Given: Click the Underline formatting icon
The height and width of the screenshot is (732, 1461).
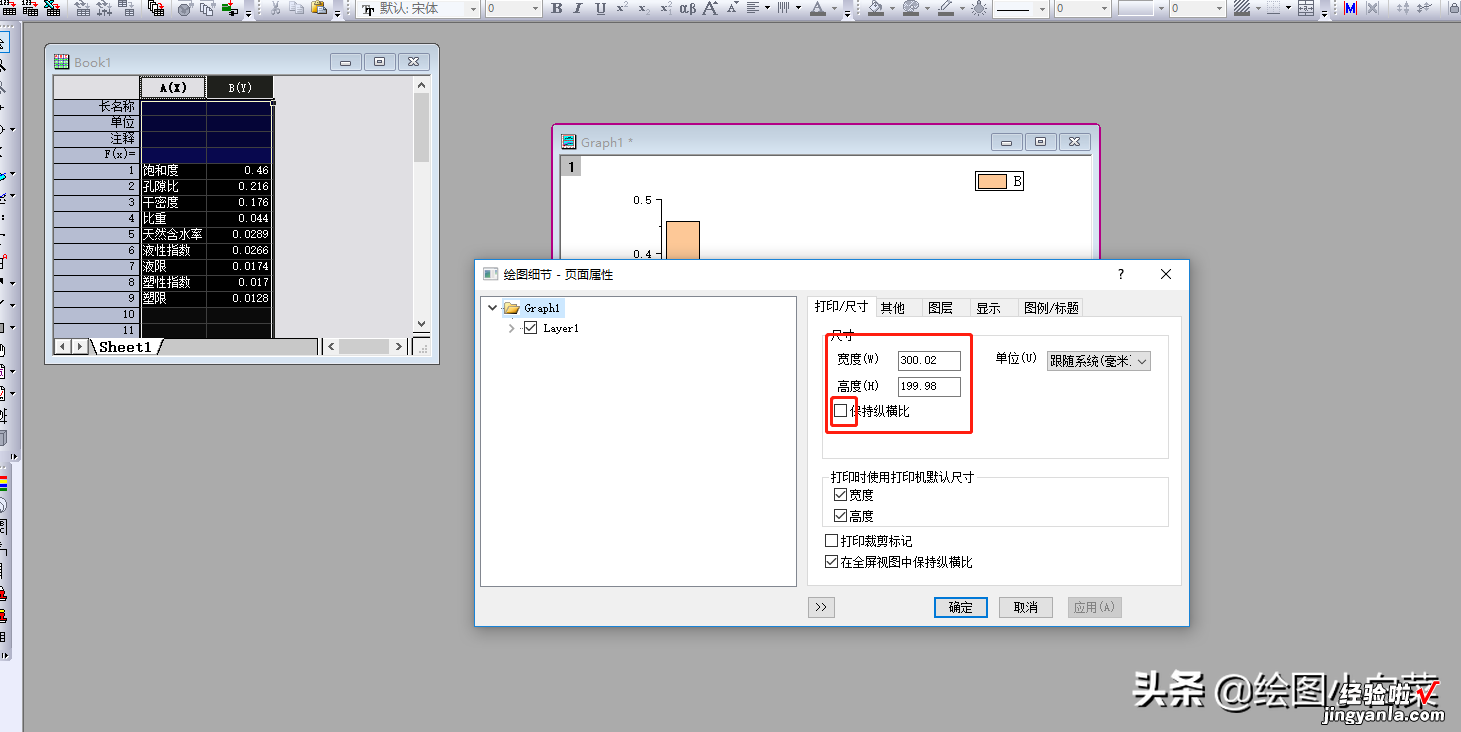Looking at the screenshot, I should 600,8.
